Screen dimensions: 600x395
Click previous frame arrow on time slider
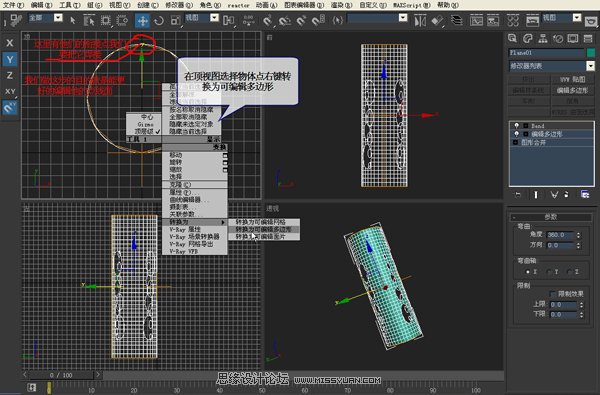pos(26,375)
